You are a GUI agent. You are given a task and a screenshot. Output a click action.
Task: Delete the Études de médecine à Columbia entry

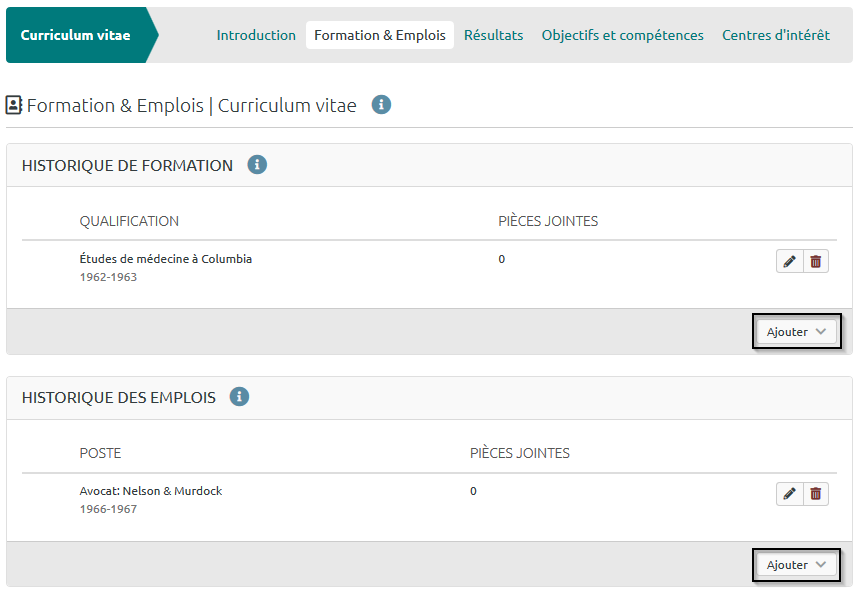[816, 262]
